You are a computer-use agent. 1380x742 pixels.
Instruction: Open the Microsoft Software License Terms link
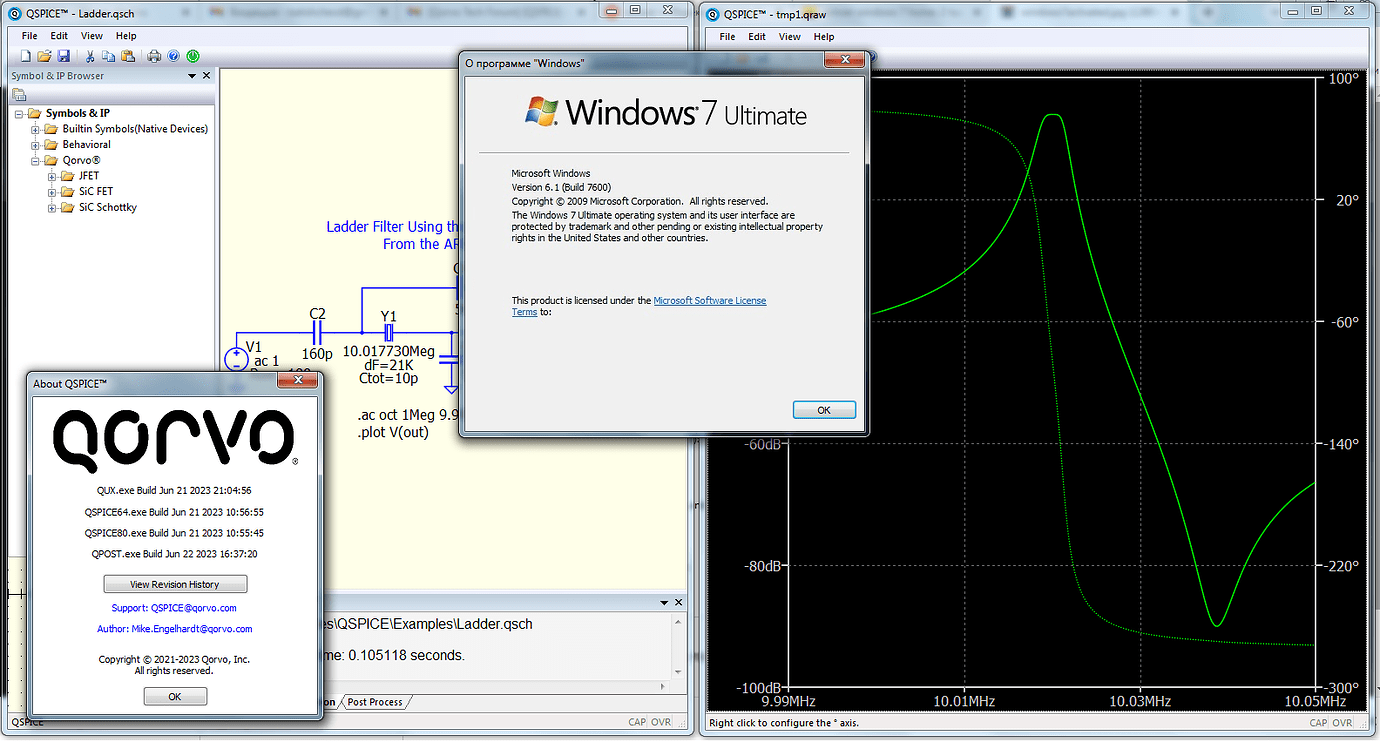point(709,301)
